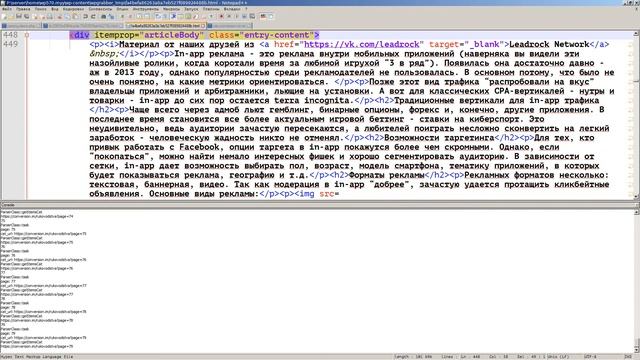Image resolution: width=640 pixels, height=360 pixels.
Task: Paste using the toolbar icon
Action: pyautogui.click(x=75, y=16)
